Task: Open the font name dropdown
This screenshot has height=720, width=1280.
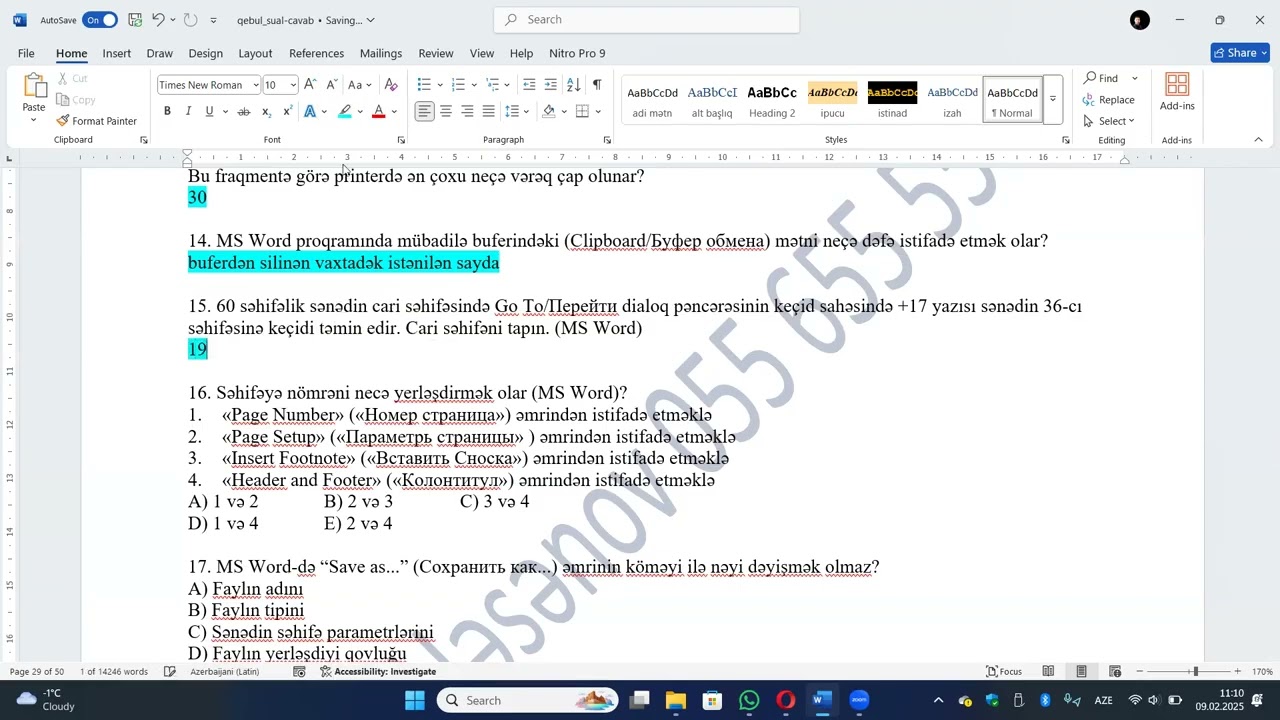Action: [256, 85]
